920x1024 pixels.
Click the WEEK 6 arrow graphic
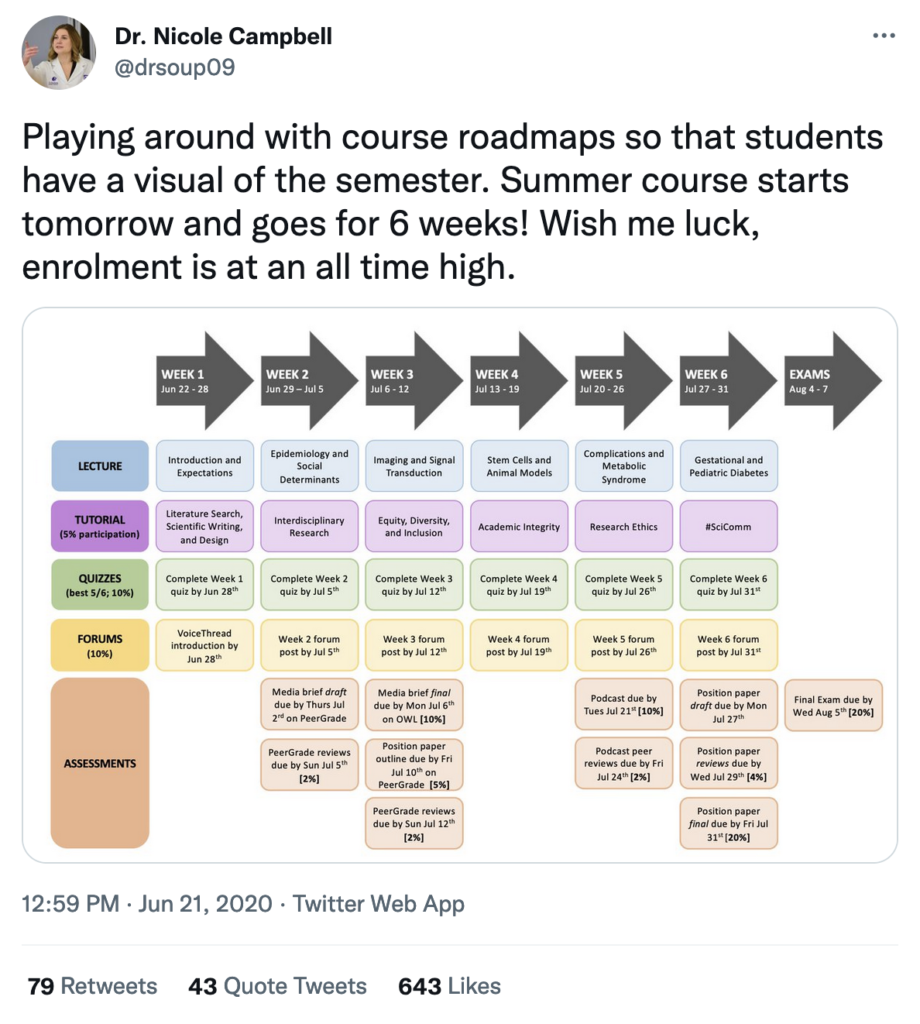pyautogui.click(x=728, y=381)
